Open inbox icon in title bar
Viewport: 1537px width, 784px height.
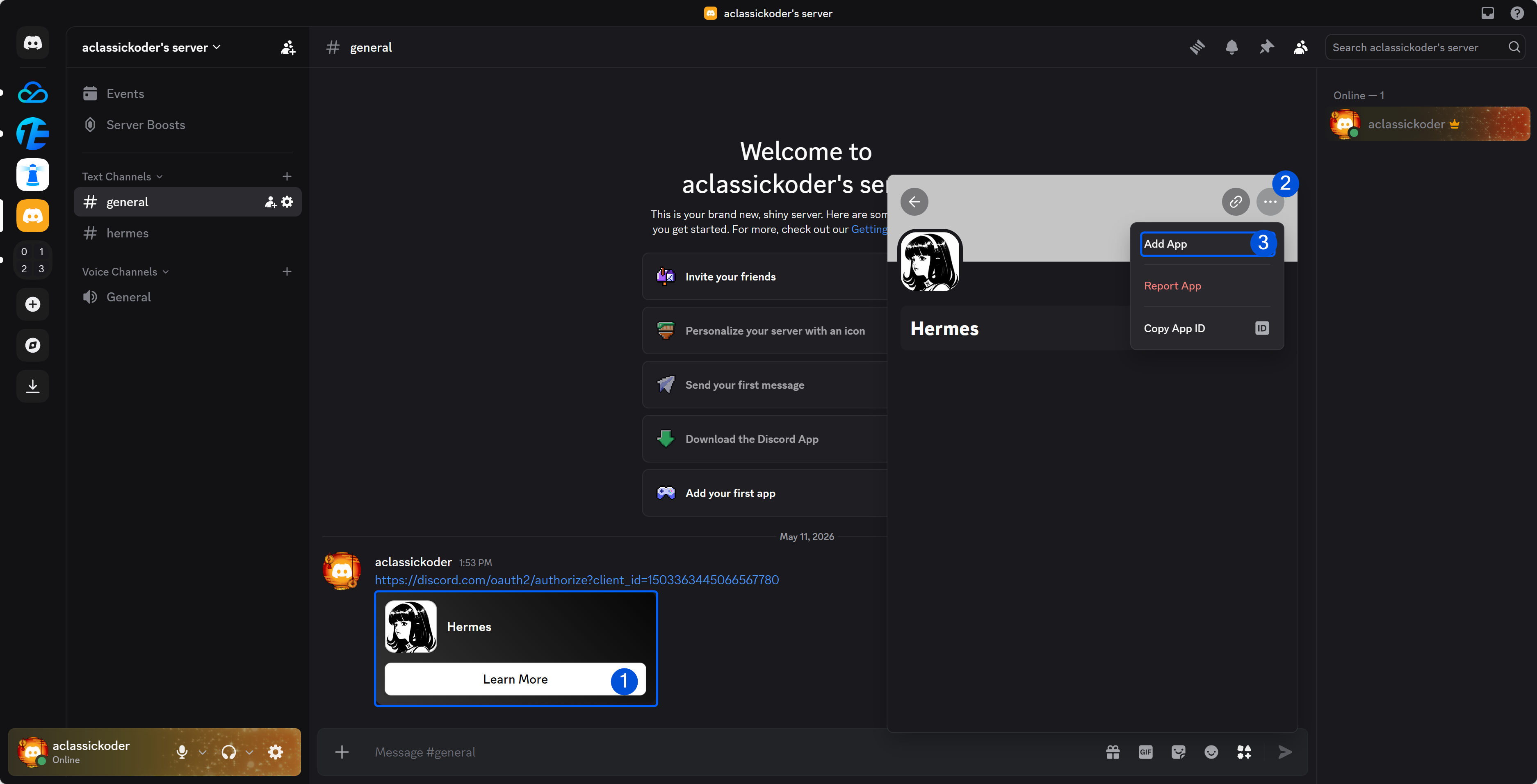[1487, 13]
